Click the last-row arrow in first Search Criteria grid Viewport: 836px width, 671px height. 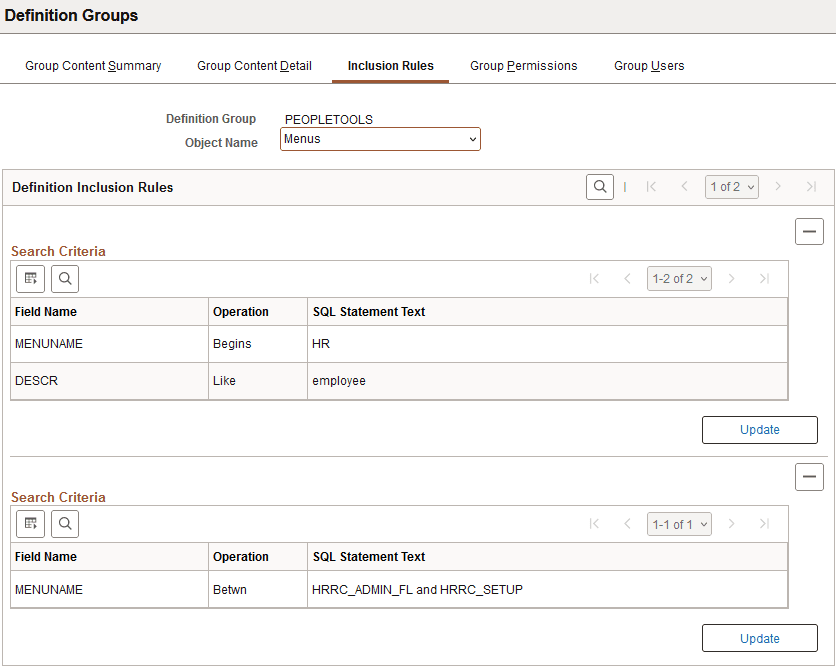click(765, 278)
